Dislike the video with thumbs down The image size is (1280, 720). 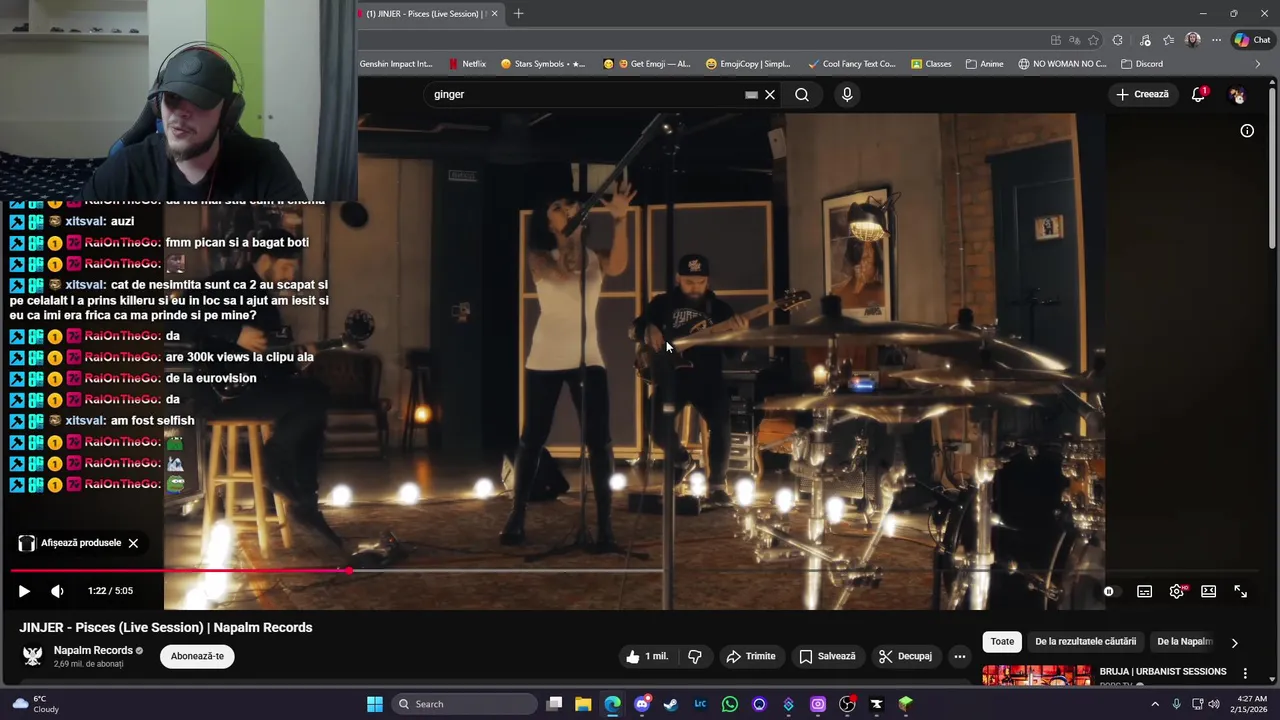click(x=694, y=656)
